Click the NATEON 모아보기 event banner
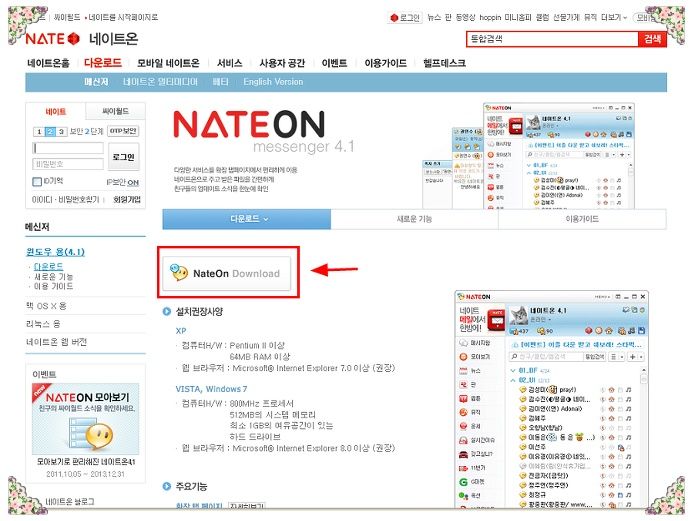Viewport: 693px width, 521px height. click(86, 419)
